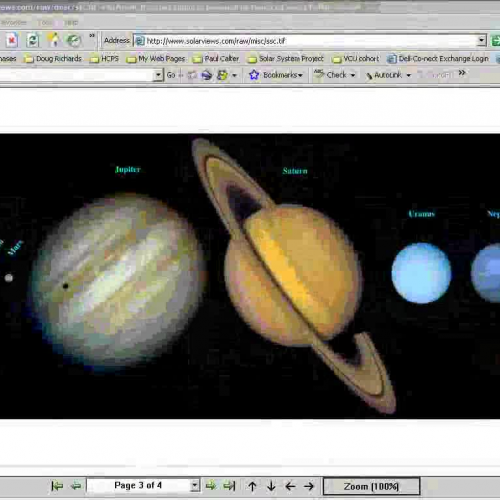Click the Jupiter planet image

click(118, 282)
